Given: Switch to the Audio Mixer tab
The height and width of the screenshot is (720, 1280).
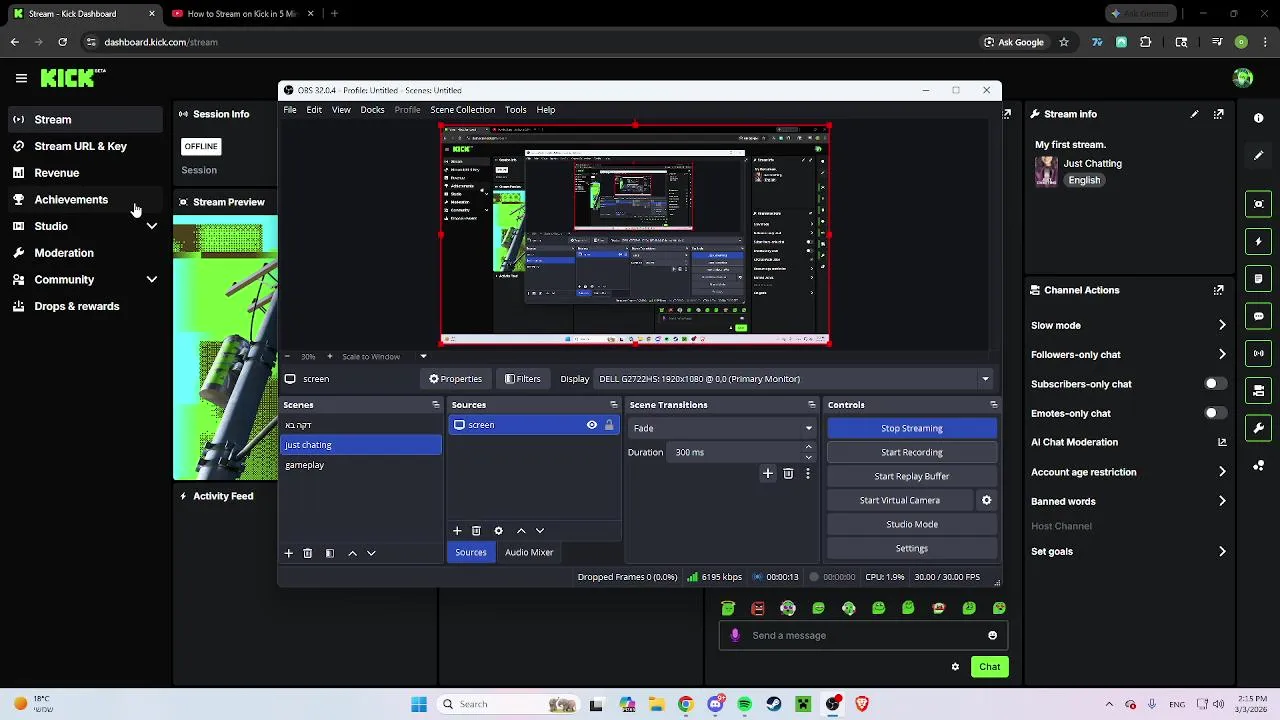Looking at the screenshot, I should [529, 552].
